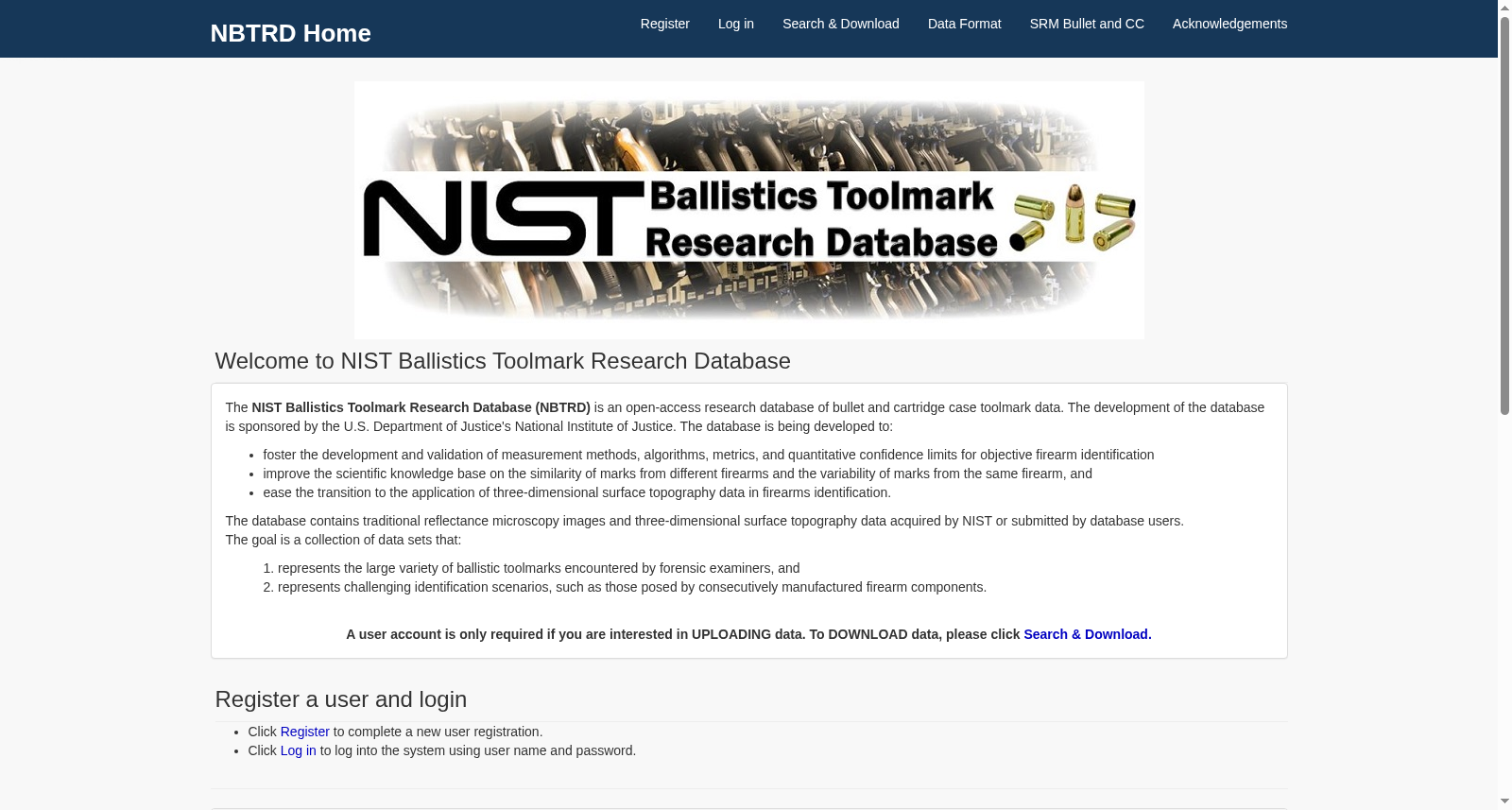Follow the bold Search & Download link

(1086, 634)
